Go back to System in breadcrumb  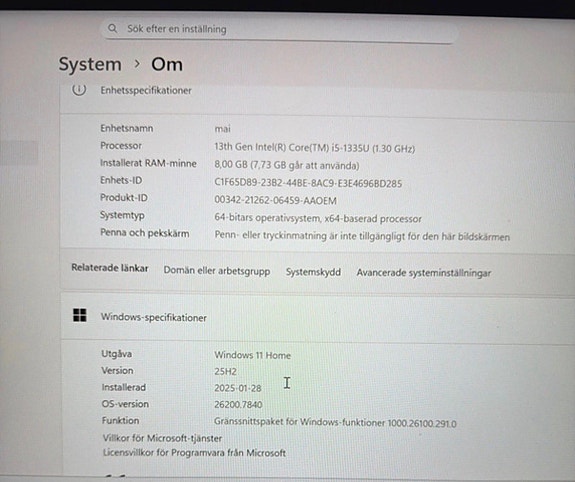(90, 64)
